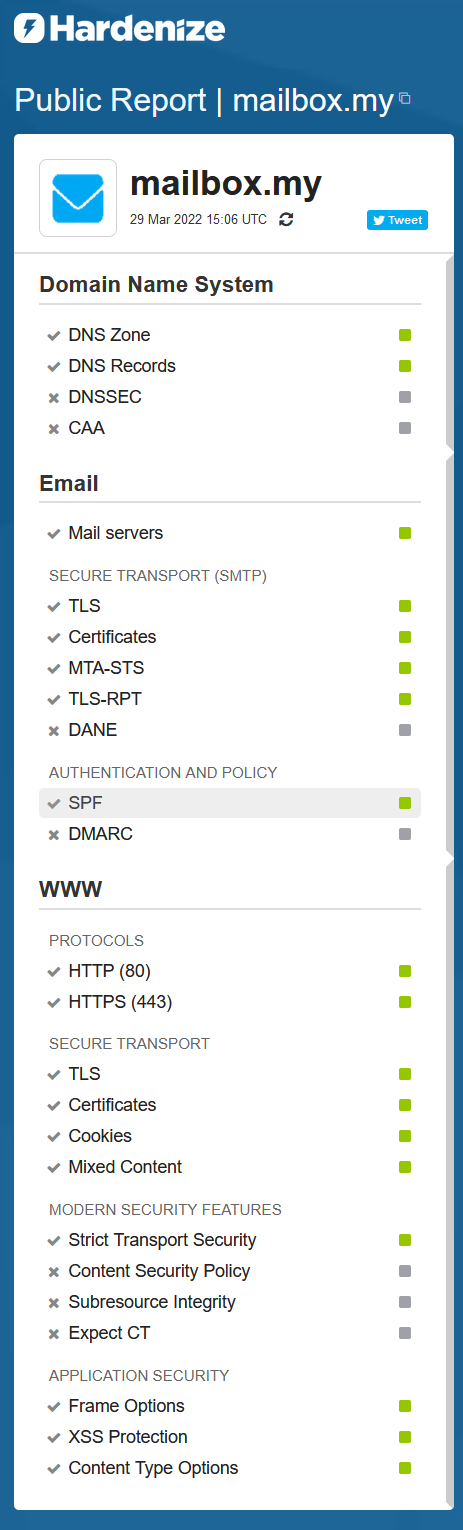Click the mailbox envelope thumbnail
Viewport: 463px width, 1530px height.
[78, 198]
